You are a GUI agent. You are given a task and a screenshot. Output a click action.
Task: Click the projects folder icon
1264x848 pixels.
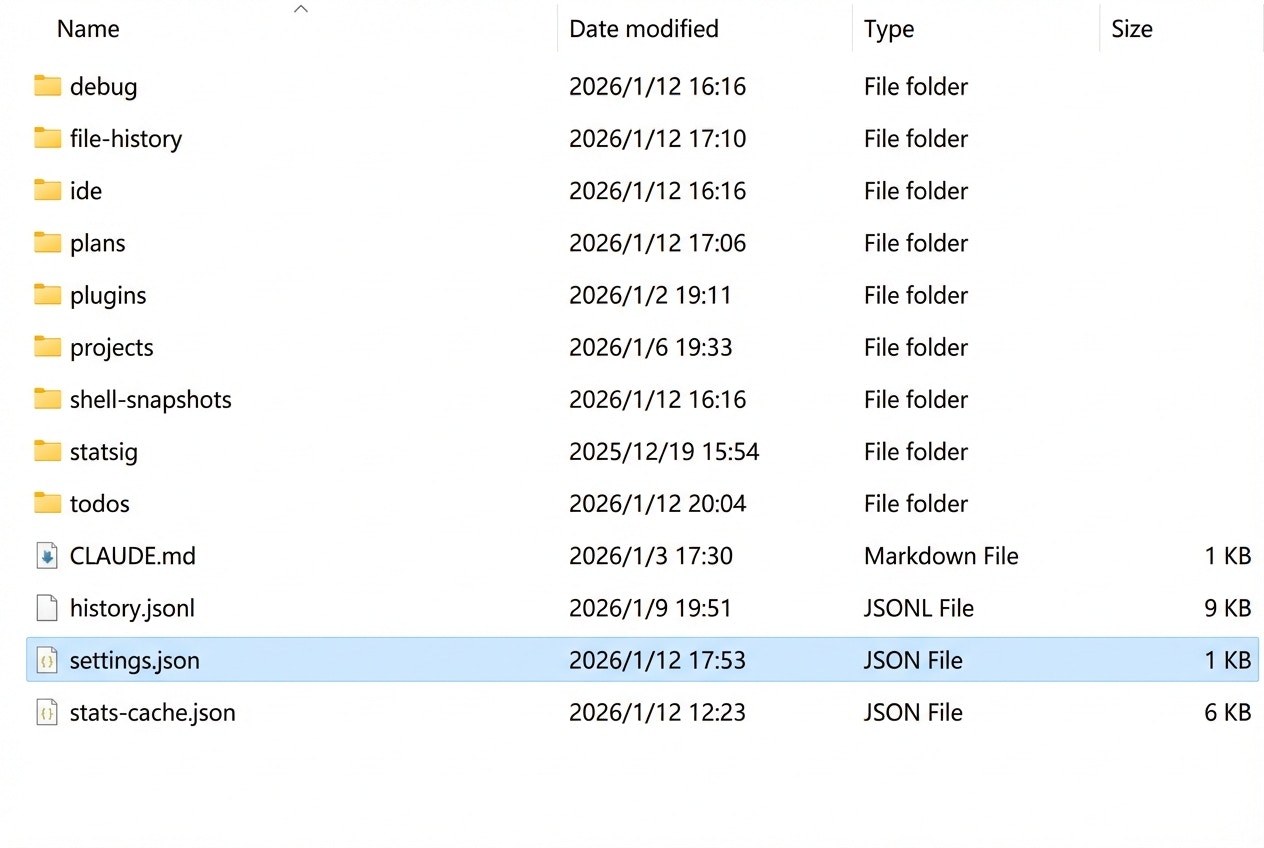click(x=47, y=347)
